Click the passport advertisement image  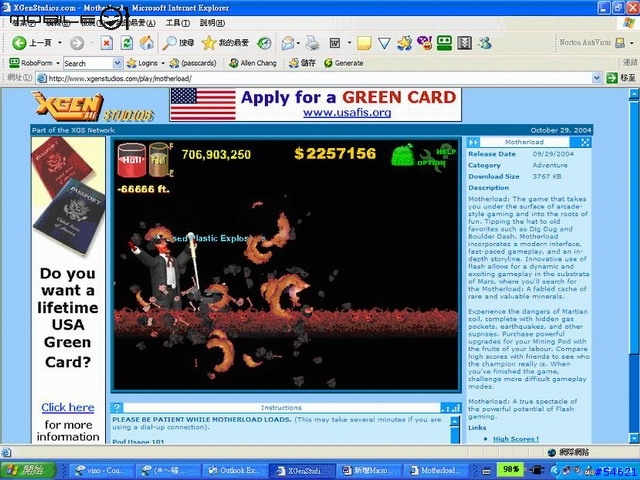68,196
